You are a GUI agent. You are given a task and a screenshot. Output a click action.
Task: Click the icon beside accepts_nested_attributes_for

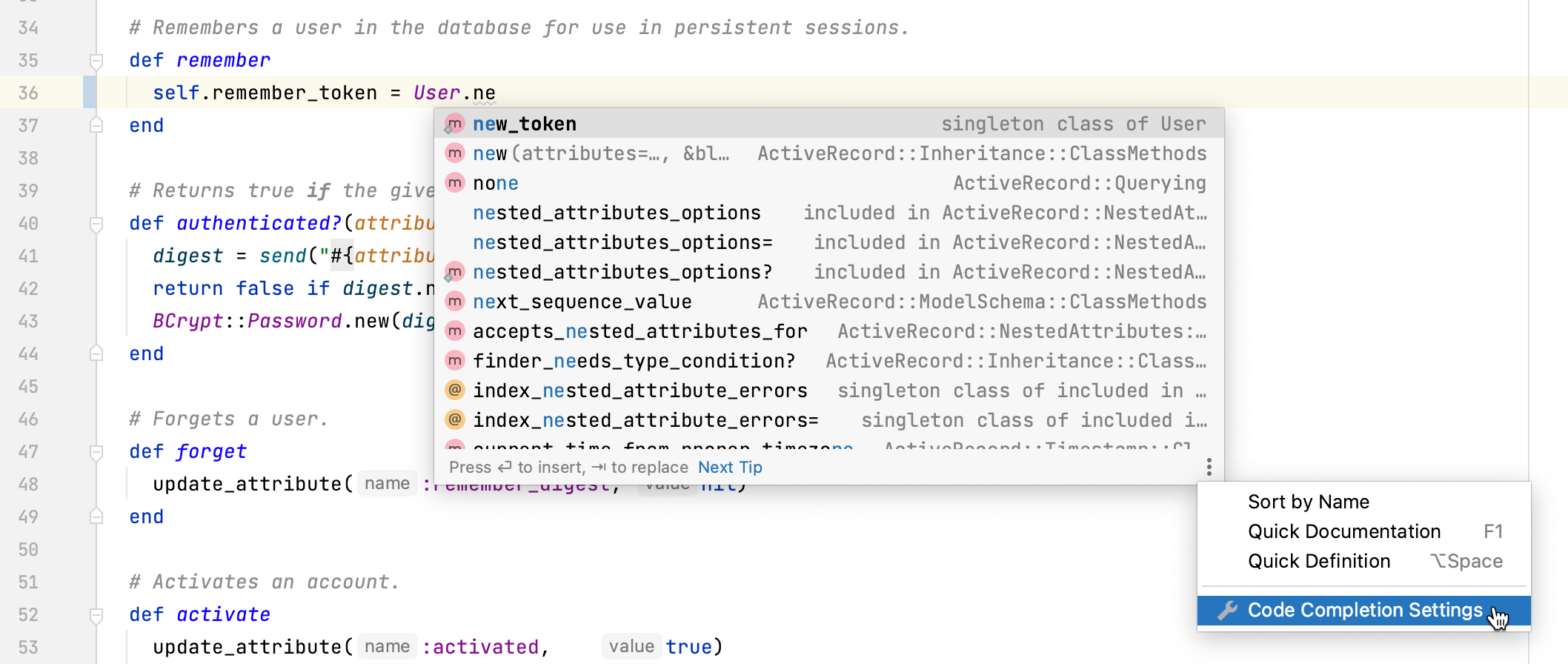coord(454,331)
